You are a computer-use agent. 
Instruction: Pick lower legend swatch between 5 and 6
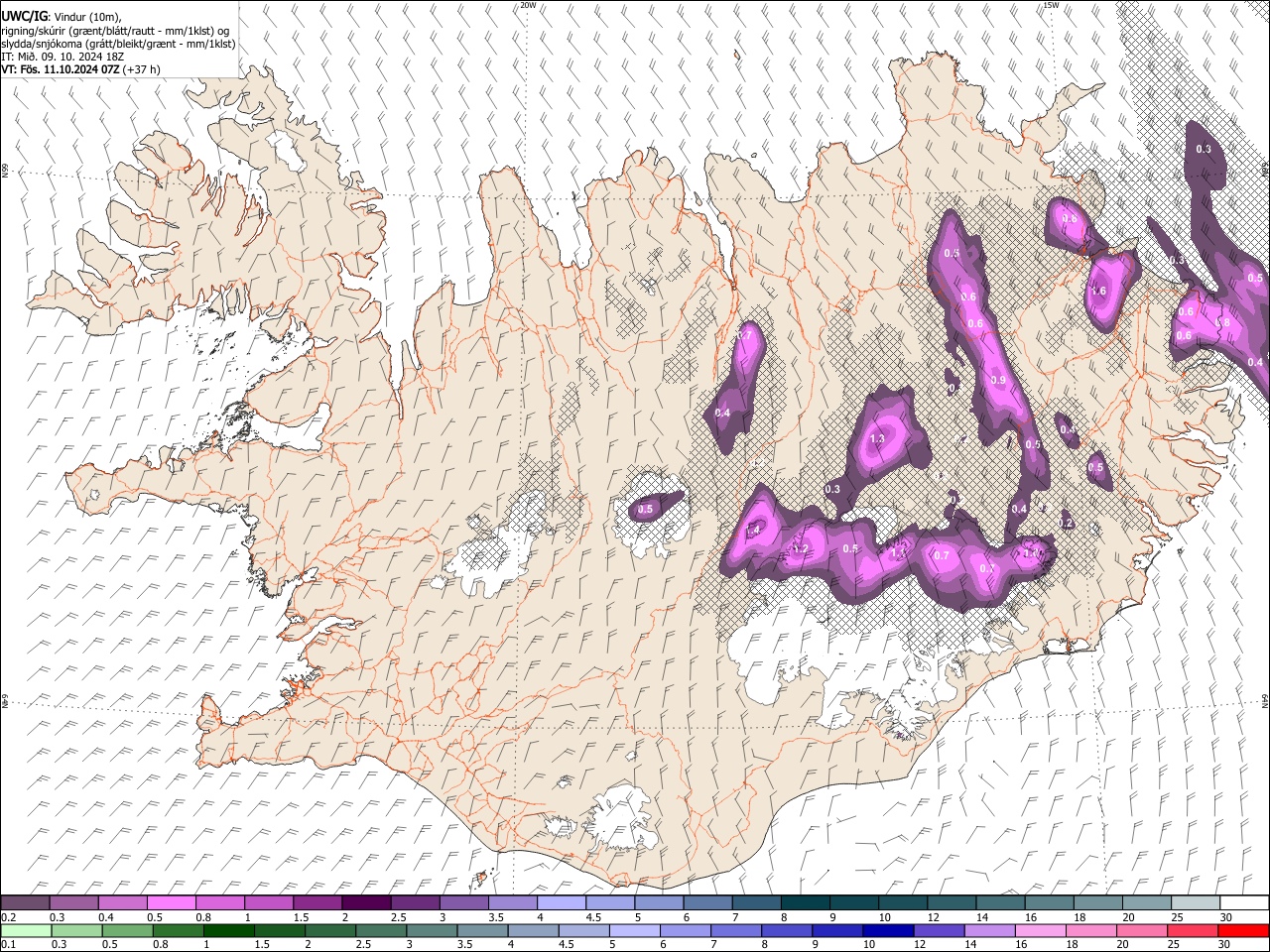click(x=636, y=930)
